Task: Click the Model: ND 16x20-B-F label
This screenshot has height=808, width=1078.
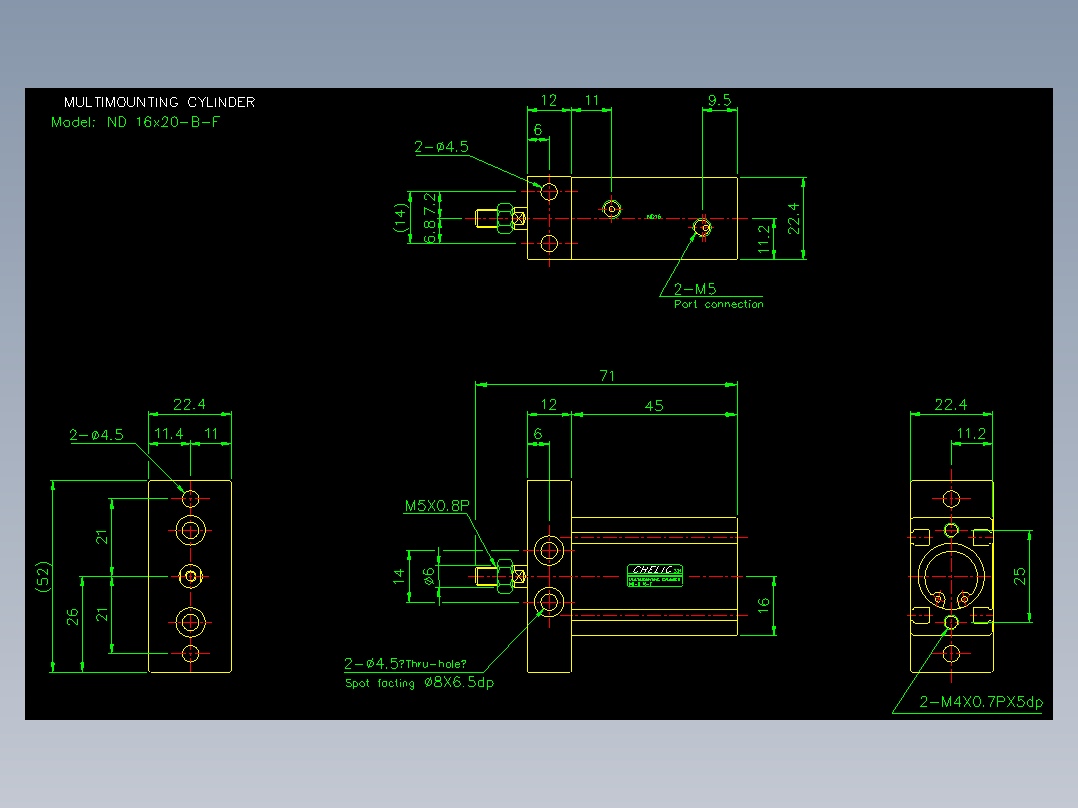Action: (x=135, y=122)
